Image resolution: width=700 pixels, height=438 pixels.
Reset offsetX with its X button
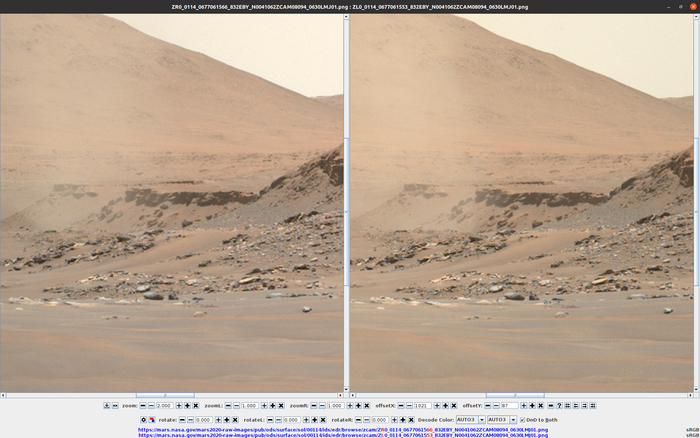(454, 406)
